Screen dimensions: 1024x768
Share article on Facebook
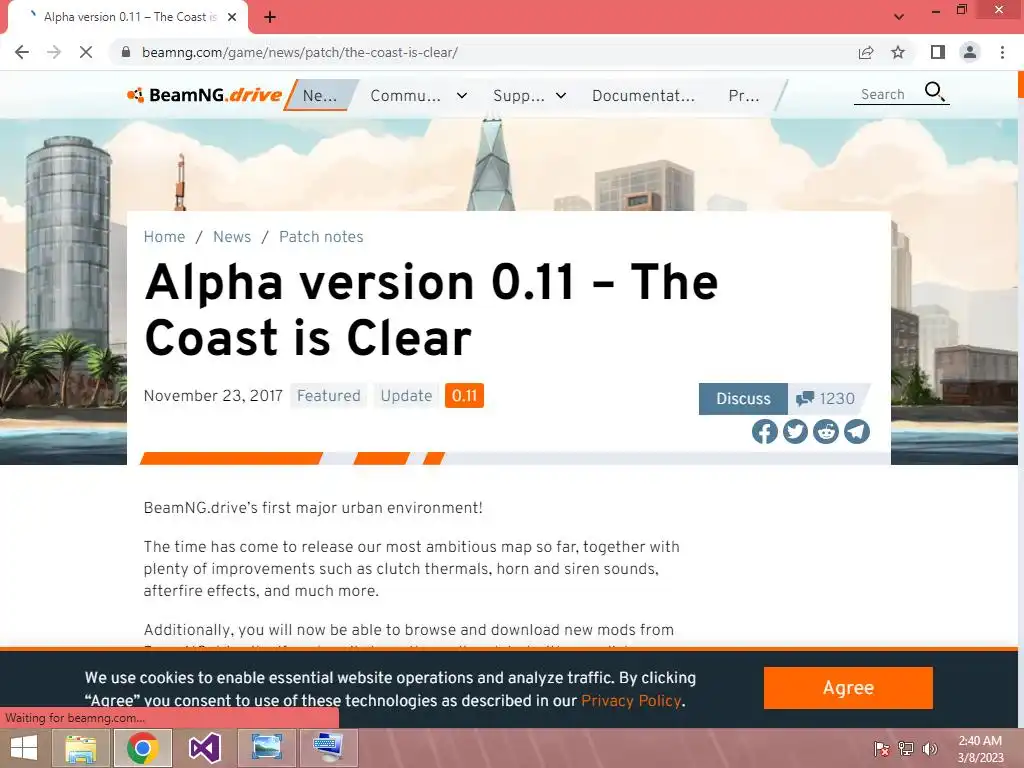pos(764,432)
